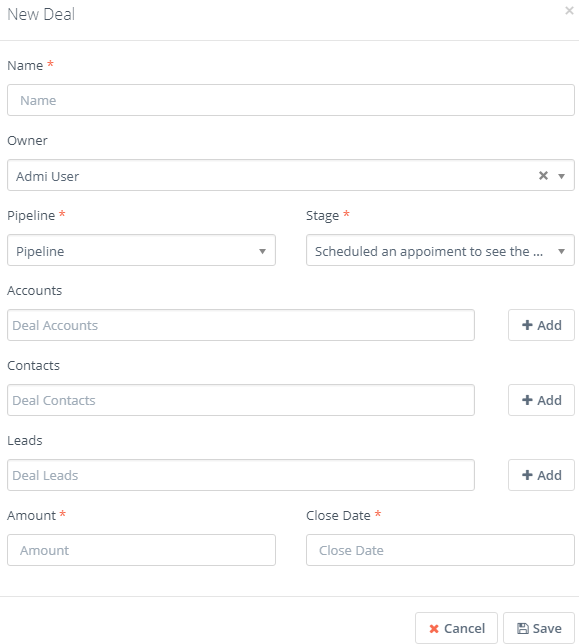
Task: Focus the Name input field
Action: point(291,100)
